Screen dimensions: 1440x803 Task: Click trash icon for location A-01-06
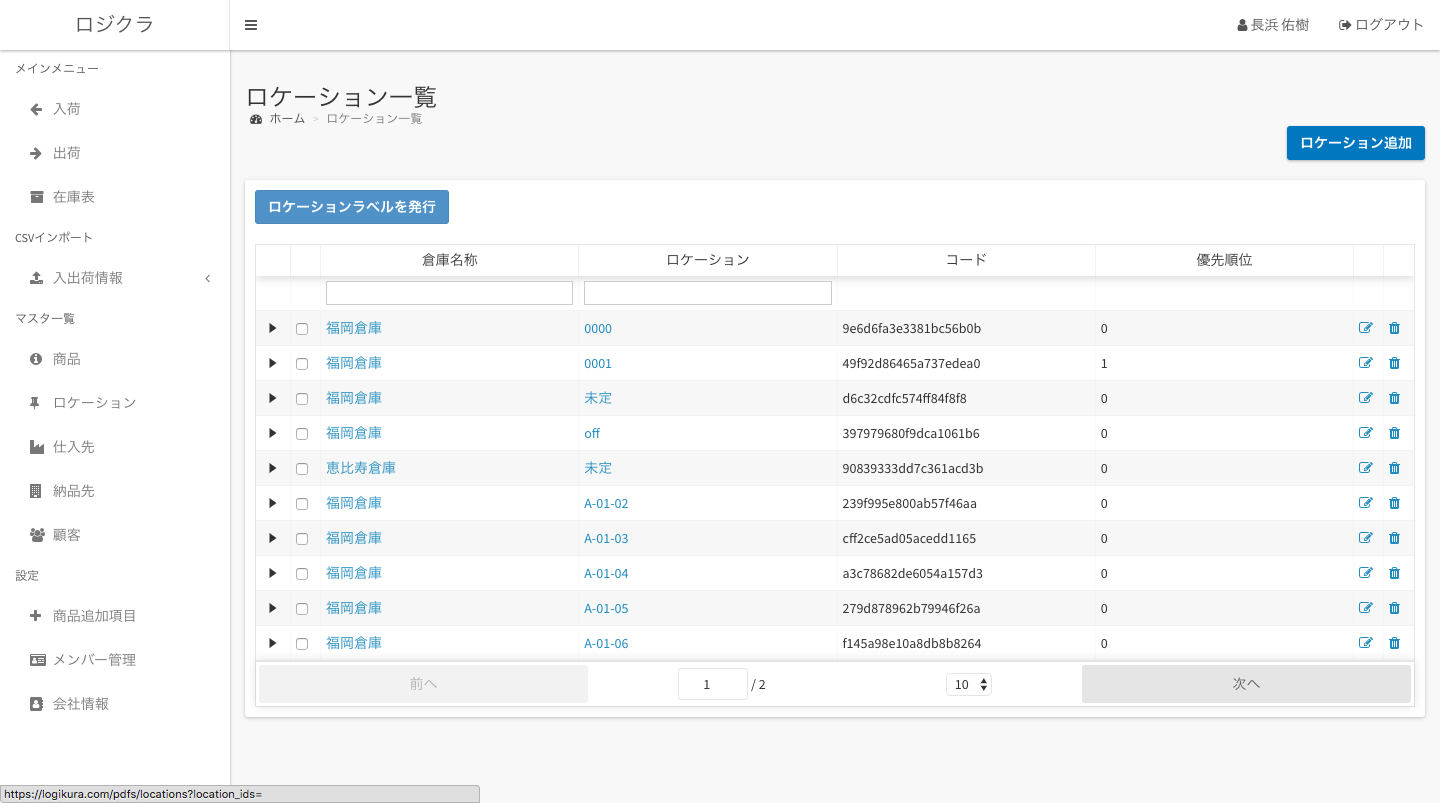1394,643
